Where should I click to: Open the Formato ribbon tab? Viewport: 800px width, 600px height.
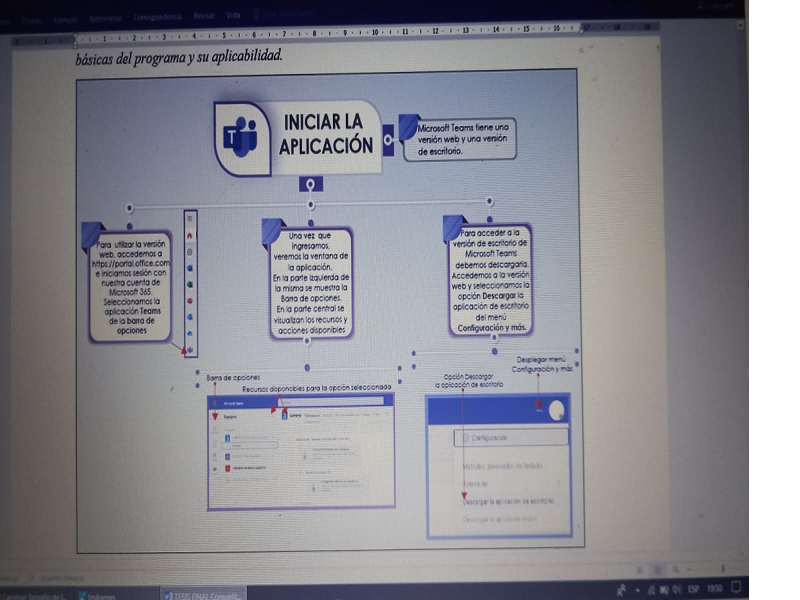[x=65, y=20]
